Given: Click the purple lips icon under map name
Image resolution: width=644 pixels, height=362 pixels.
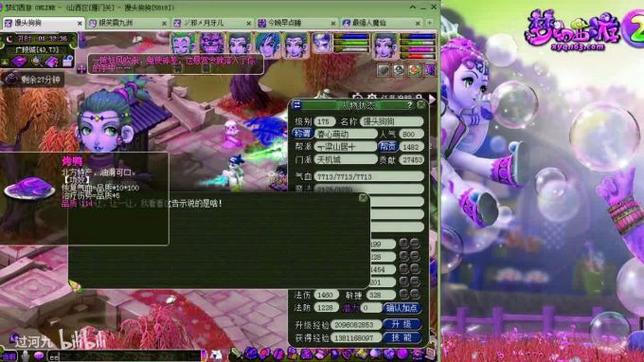Looking at the screenshot, I should click(x=18, y=62).
